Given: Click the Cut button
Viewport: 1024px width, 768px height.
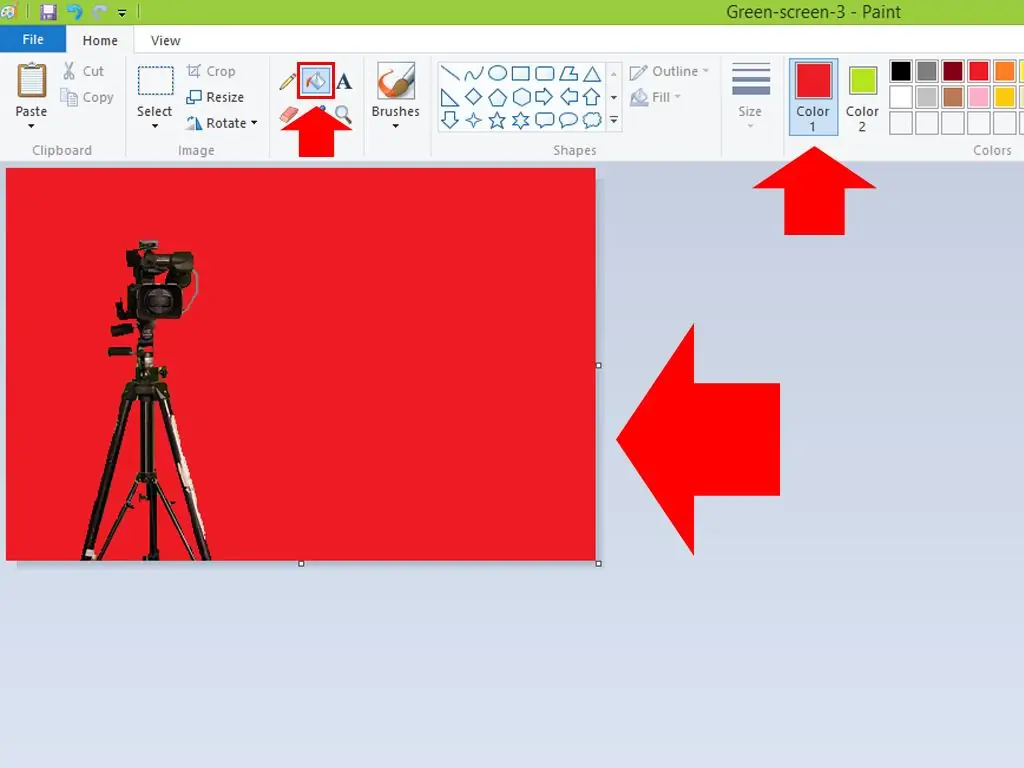Looking at the screenshot, I should coord(83,71).
